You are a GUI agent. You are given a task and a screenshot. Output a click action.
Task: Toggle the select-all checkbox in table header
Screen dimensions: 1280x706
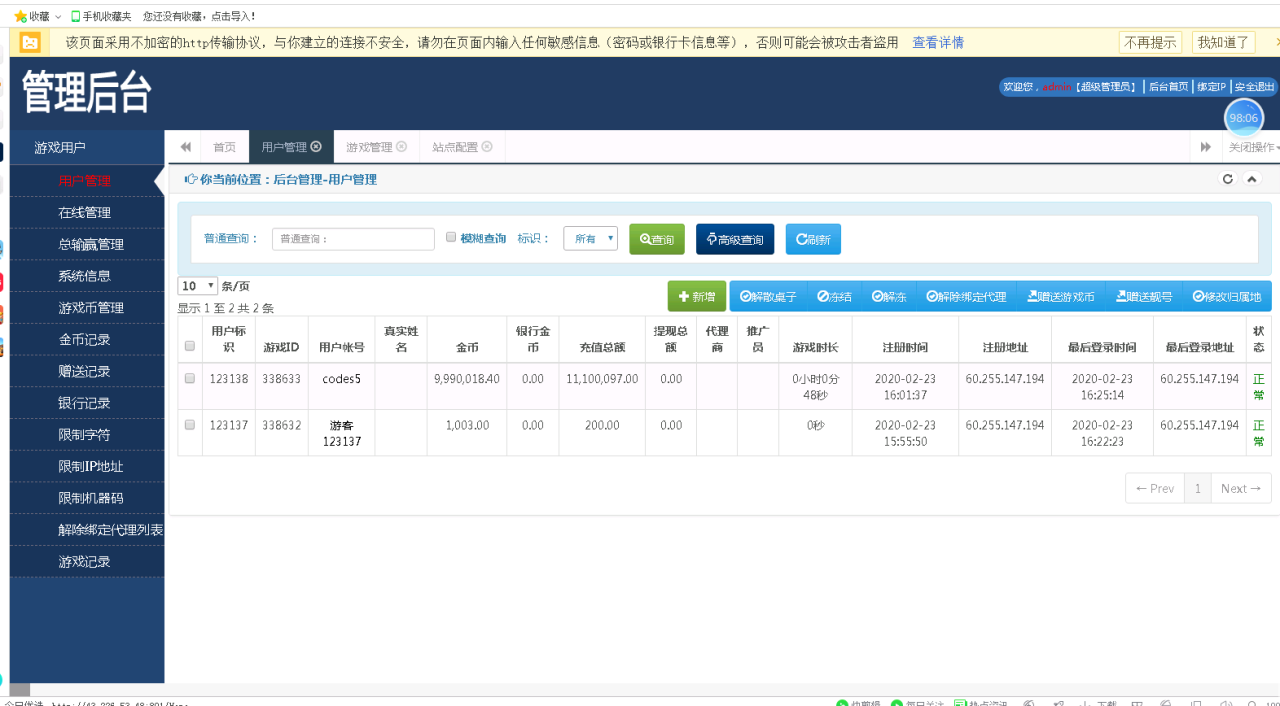190,347
